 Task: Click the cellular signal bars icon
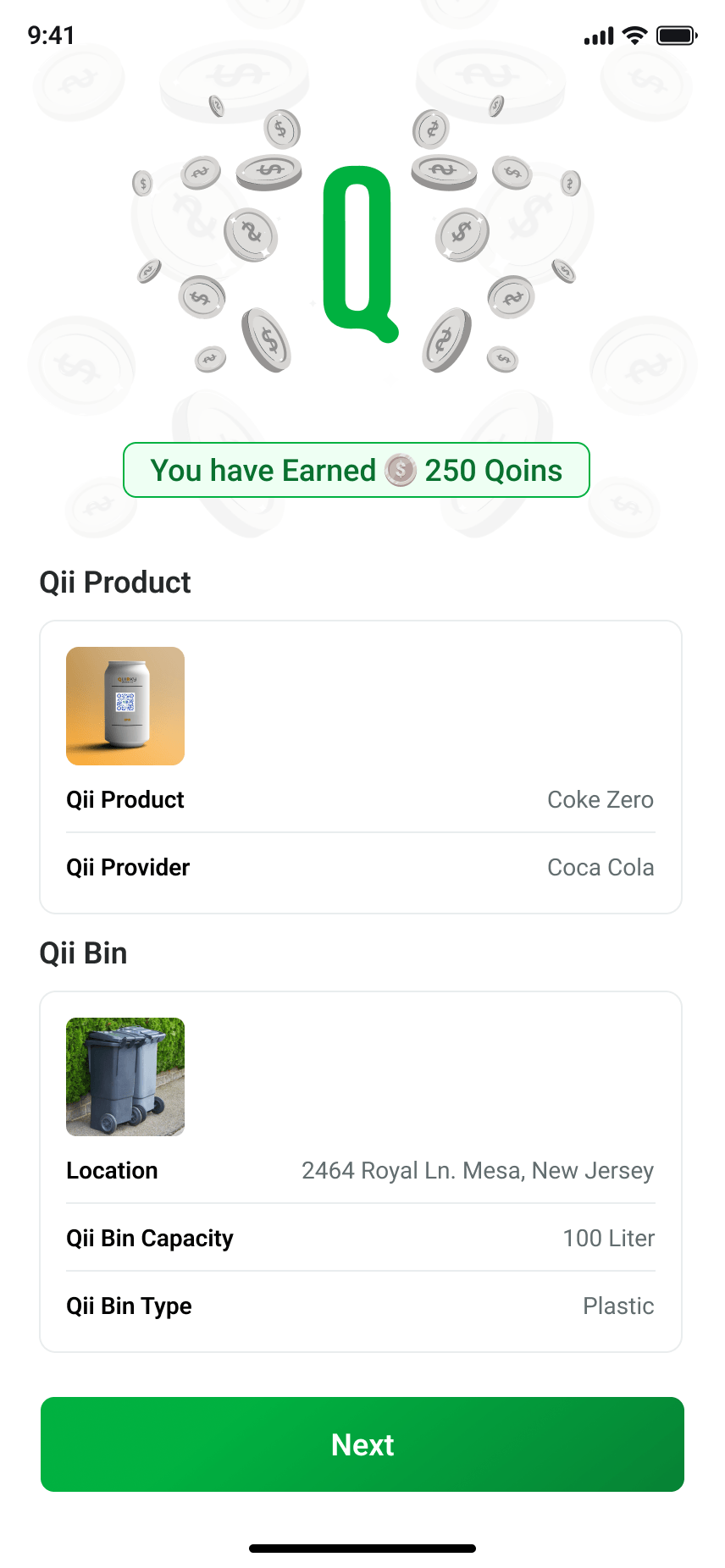(x=599, y=36)
